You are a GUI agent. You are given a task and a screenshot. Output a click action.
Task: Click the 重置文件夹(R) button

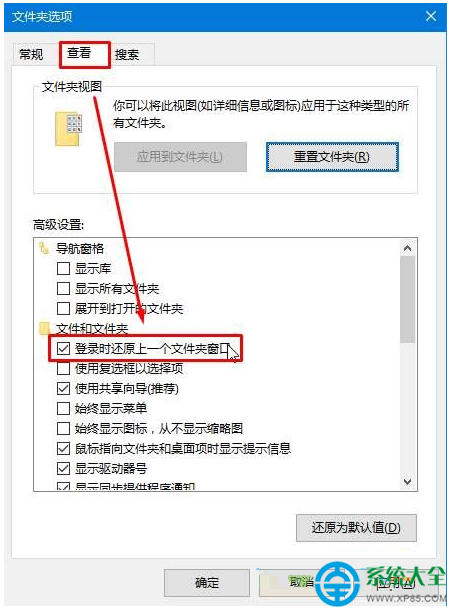pyautogui.click(x=332, y=157)
